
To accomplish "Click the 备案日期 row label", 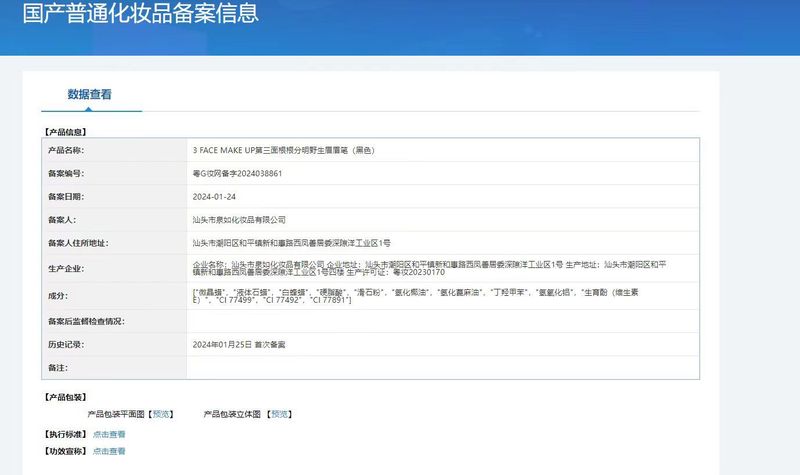I will [x=66, y=197].
